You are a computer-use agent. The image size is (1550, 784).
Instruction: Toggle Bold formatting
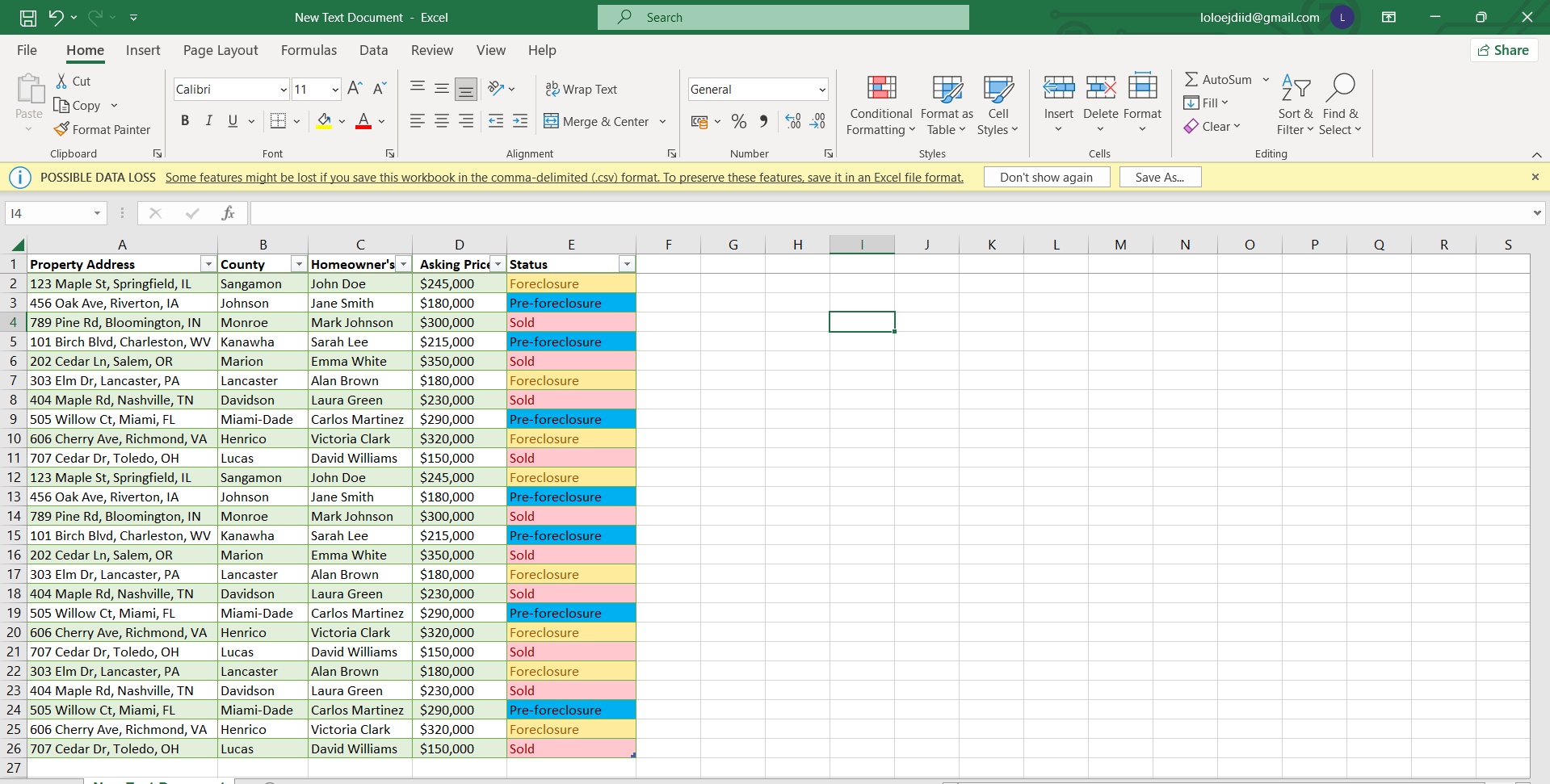pyautogui.click(x=185, y=121)
